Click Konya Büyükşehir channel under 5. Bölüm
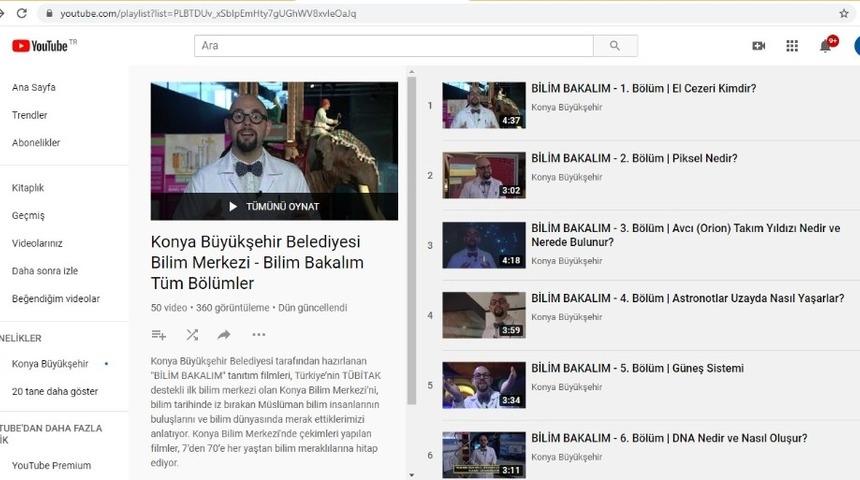 tap(567, 387)
